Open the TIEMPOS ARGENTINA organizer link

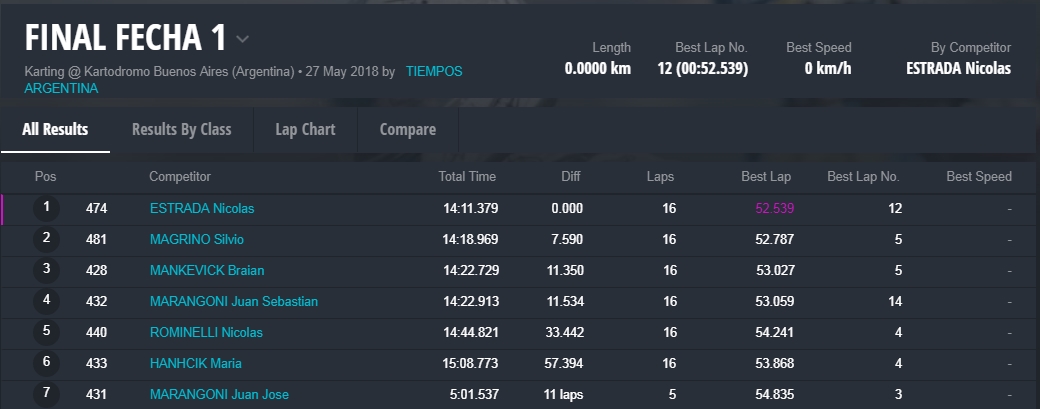pyautogui.click(x=433, y=72)
